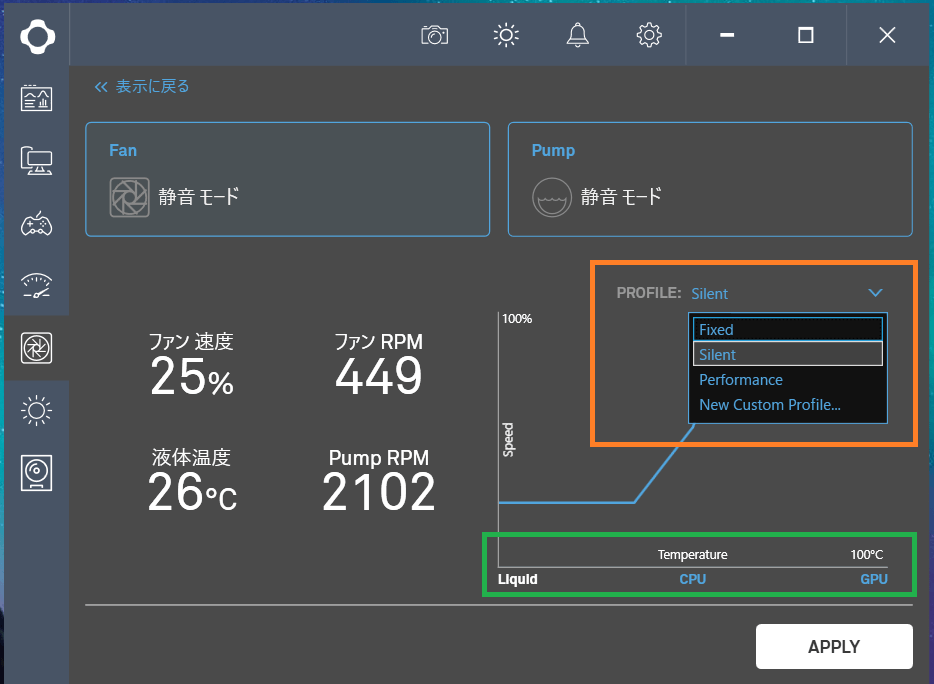Close the CAM window
The width and height of the screenshot is (934, 684).
(887, 35)
